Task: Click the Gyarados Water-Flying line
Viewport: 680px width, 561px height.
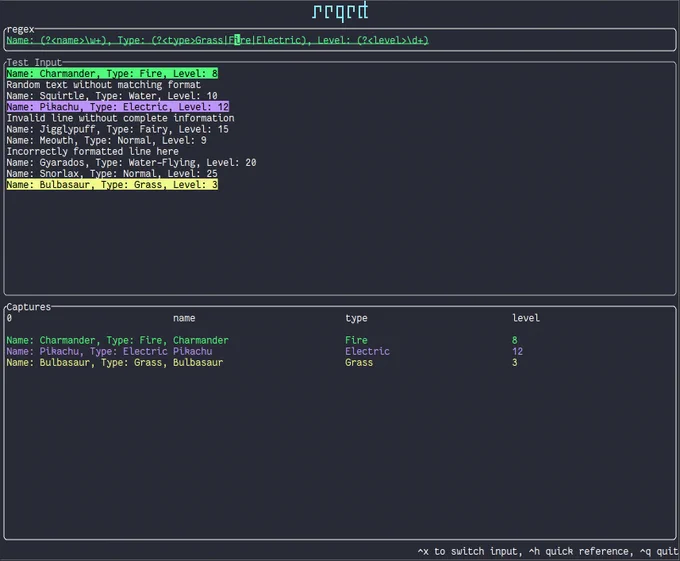Action: coord(131,162)
